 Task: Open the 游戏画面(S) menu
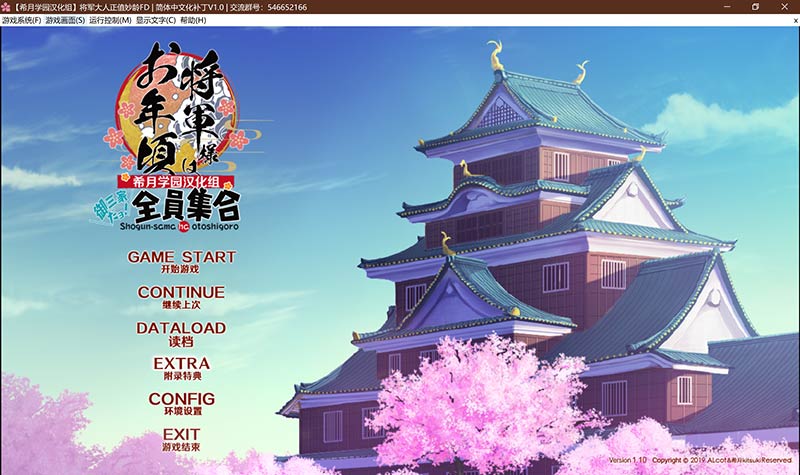(65, 20)
